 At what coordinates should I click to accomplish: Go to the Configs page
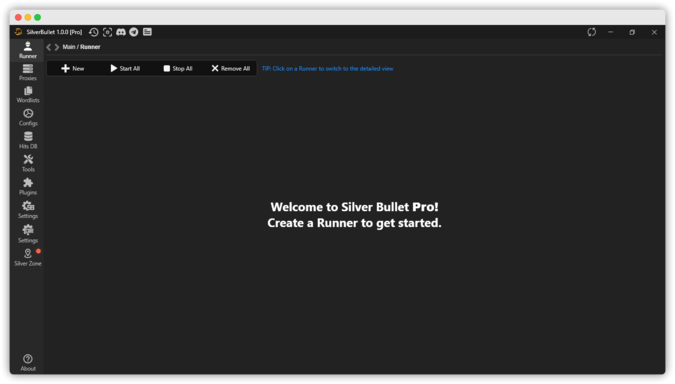(28, 118)
